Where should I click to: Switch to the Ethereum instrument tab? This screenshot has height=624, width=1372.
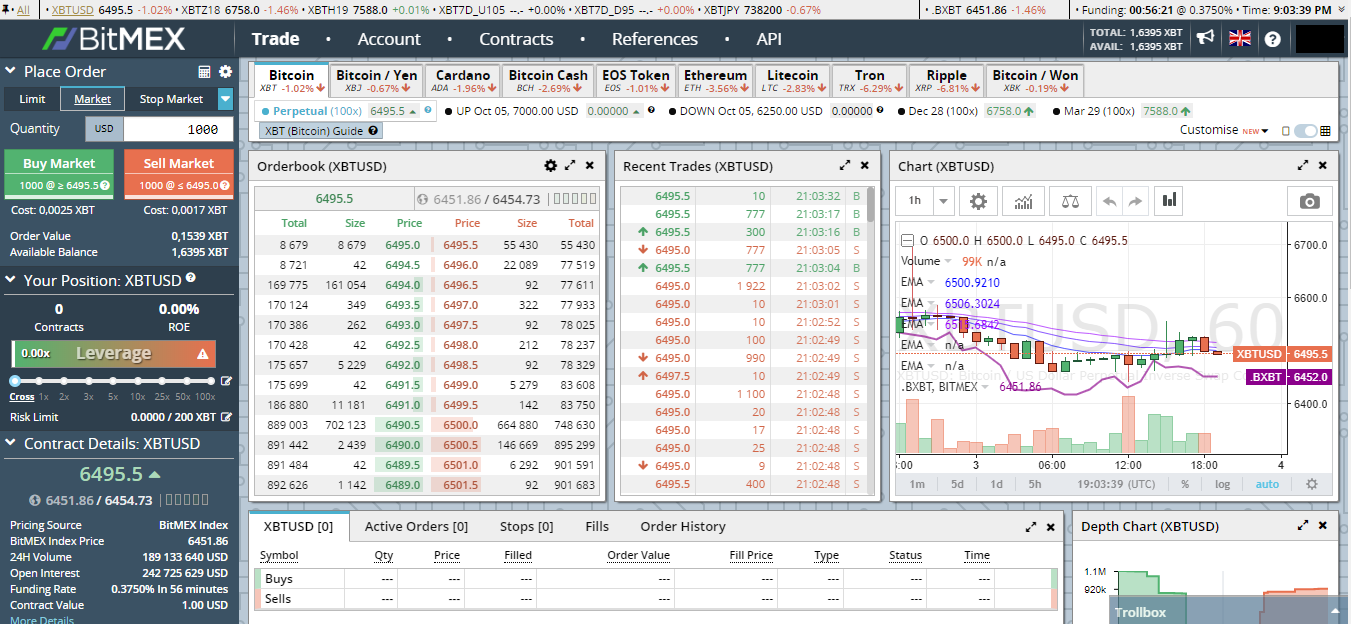[x=715, y=81]
